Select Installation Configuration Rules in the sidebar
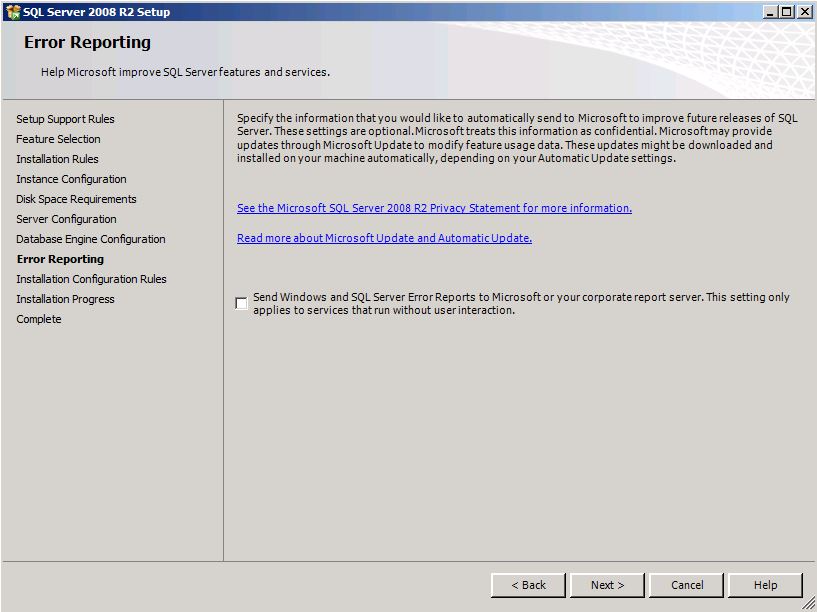The image size is (817, 612). coord(91,279)
